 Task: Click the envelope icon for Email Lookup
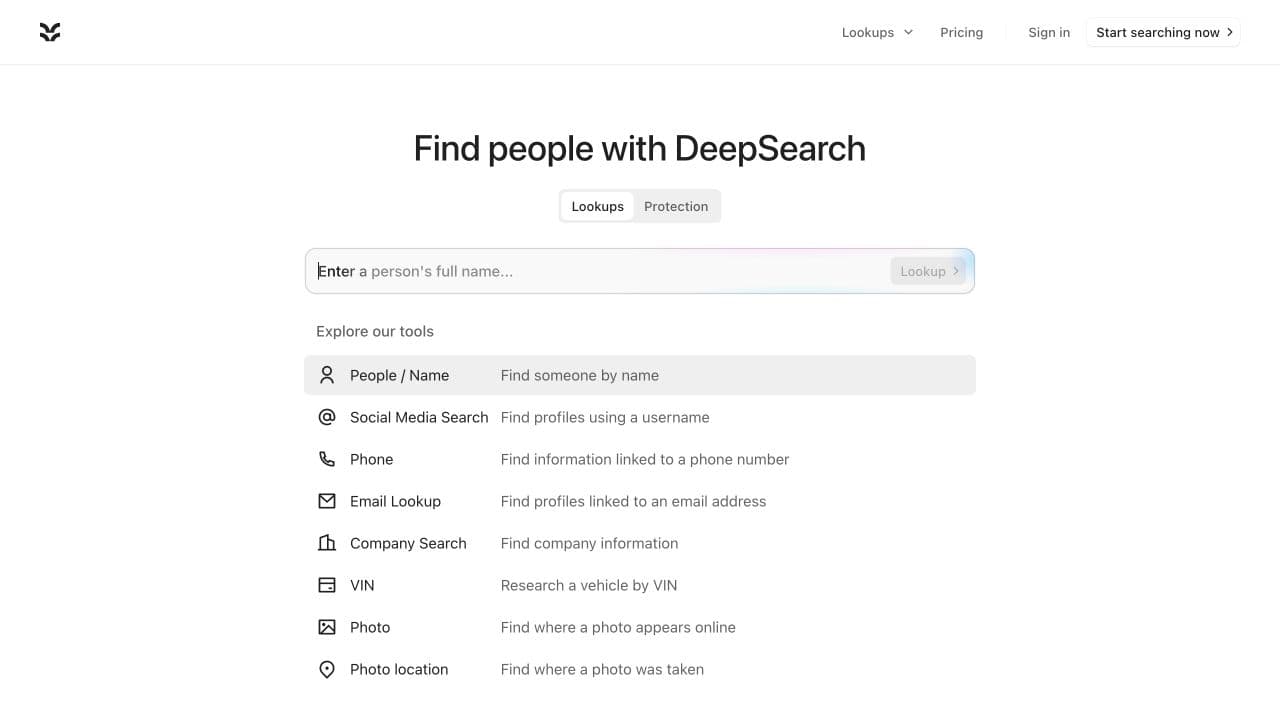click(x=327, y=501)
